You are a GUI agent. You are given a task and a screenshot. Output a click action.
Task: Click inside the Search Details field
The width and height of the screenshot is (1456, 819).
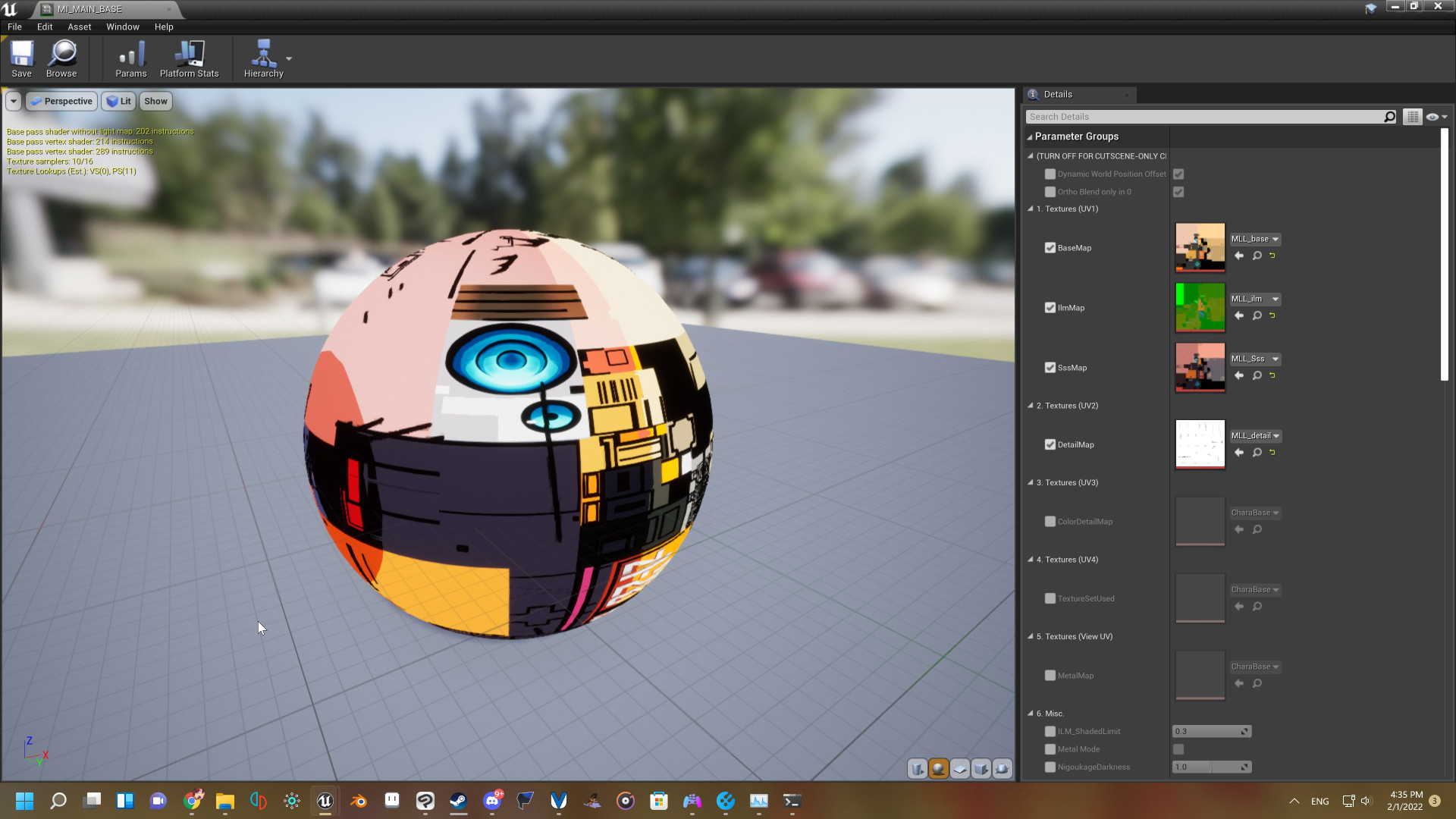pyautogui.click(x=1206, y=116)
